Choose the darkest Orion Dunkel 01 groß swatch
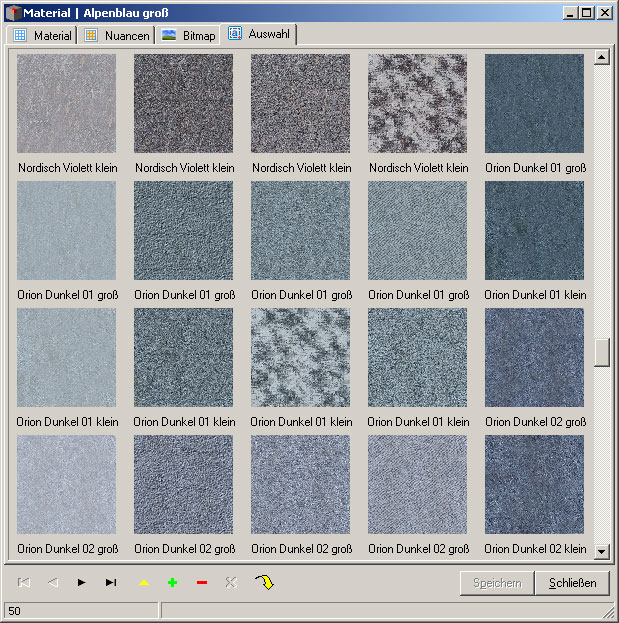 tap(534, 103)
